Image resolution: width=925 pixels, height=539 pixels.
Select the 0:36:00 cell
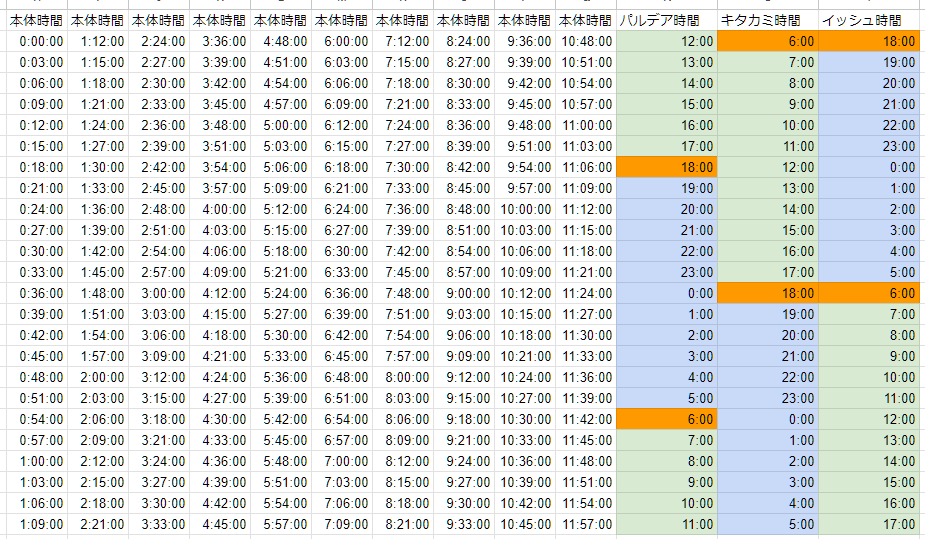[37, 293]
